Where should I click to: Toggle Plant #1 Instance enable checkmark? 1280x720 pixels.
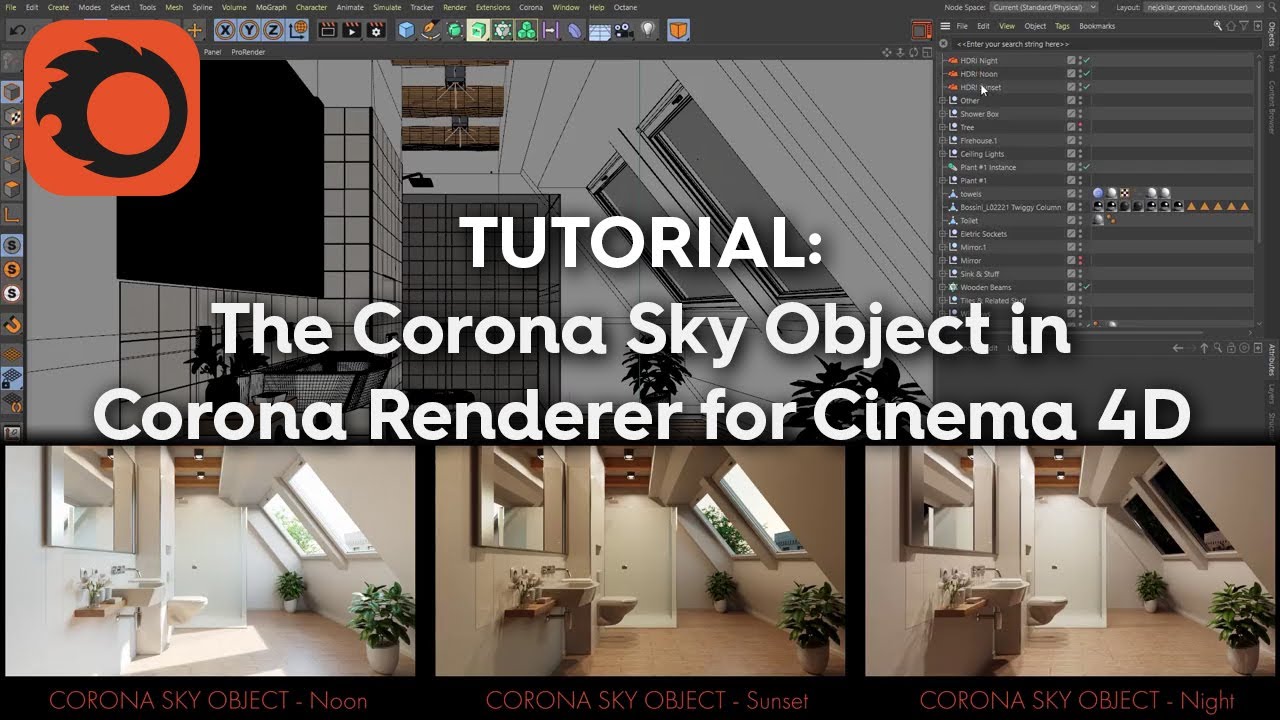point(1085,167)
